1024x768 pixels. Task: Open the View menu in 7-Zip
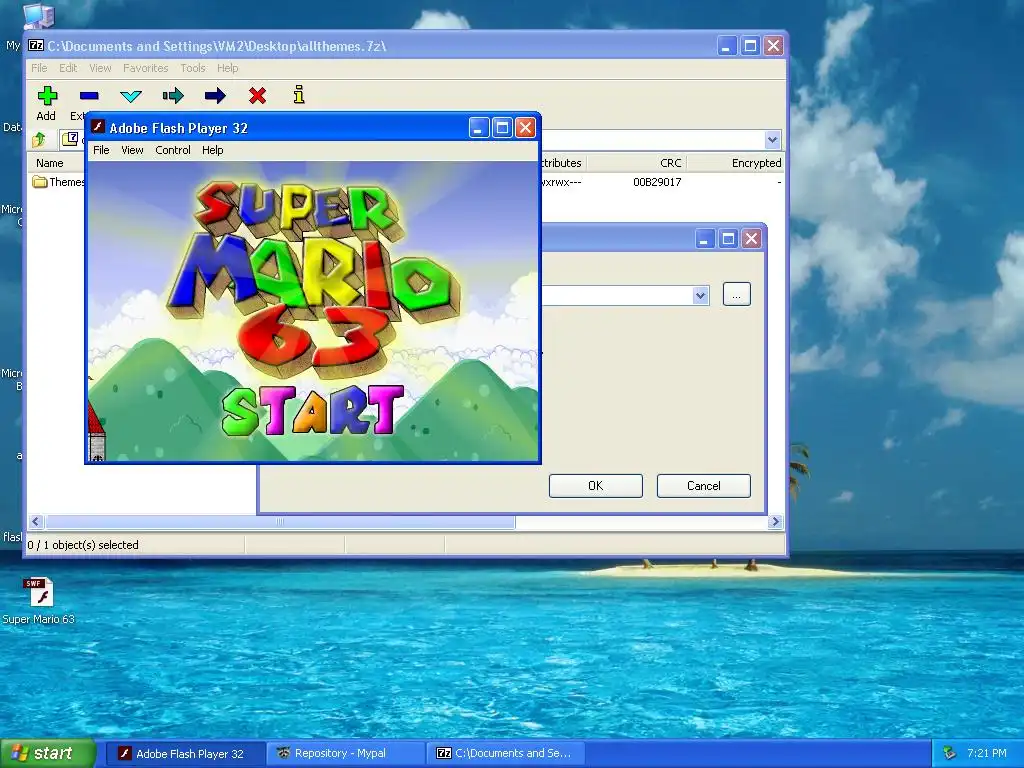click(x=100, y=68)
